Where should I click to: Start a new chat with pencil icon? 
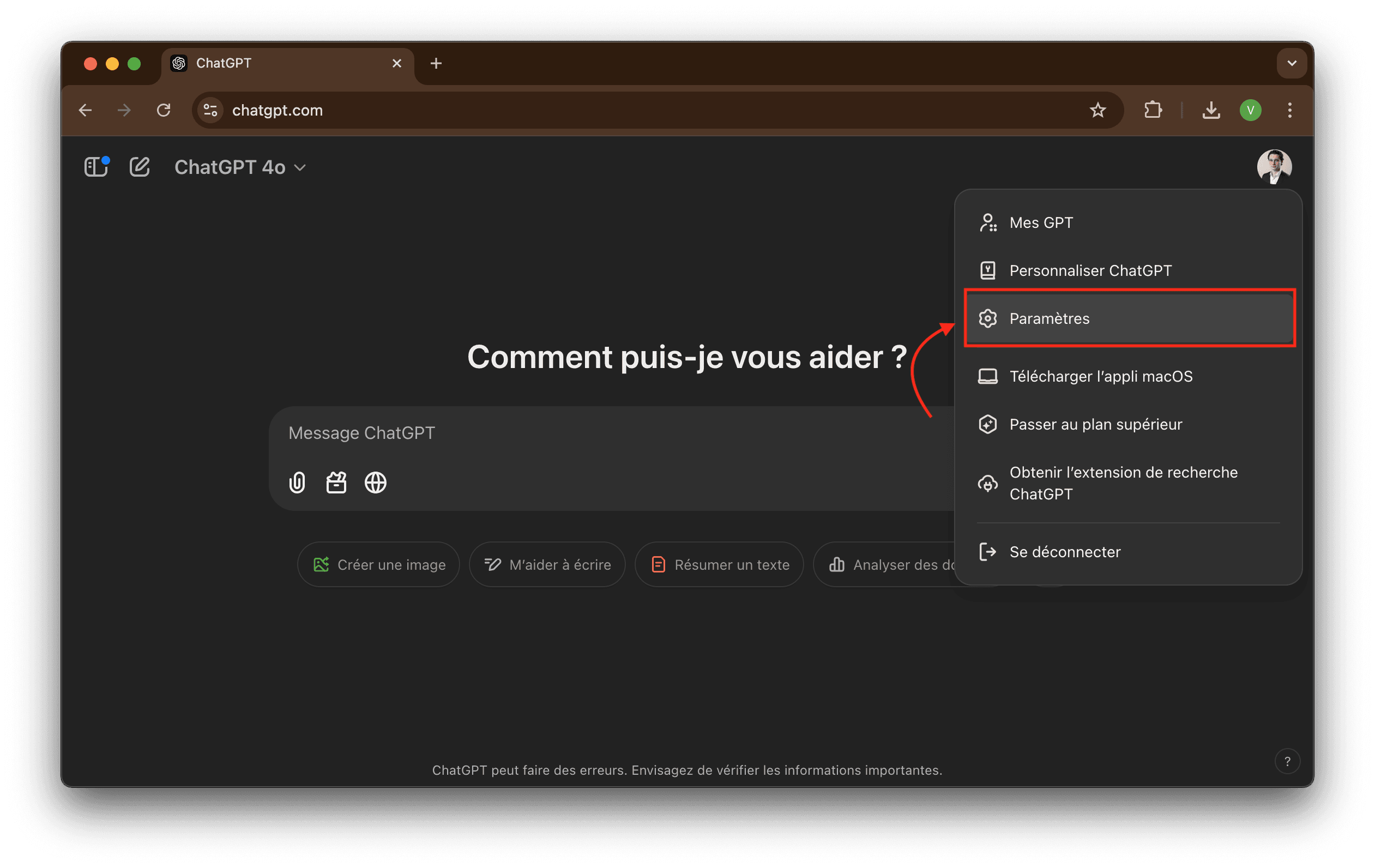pyautogui.click(x=140, y=167)
